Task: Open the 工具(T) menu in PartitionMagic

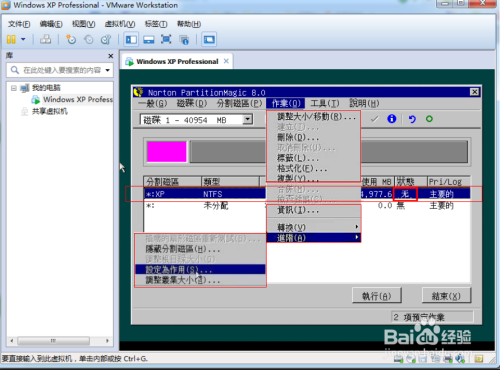Action: click(325, 103)
